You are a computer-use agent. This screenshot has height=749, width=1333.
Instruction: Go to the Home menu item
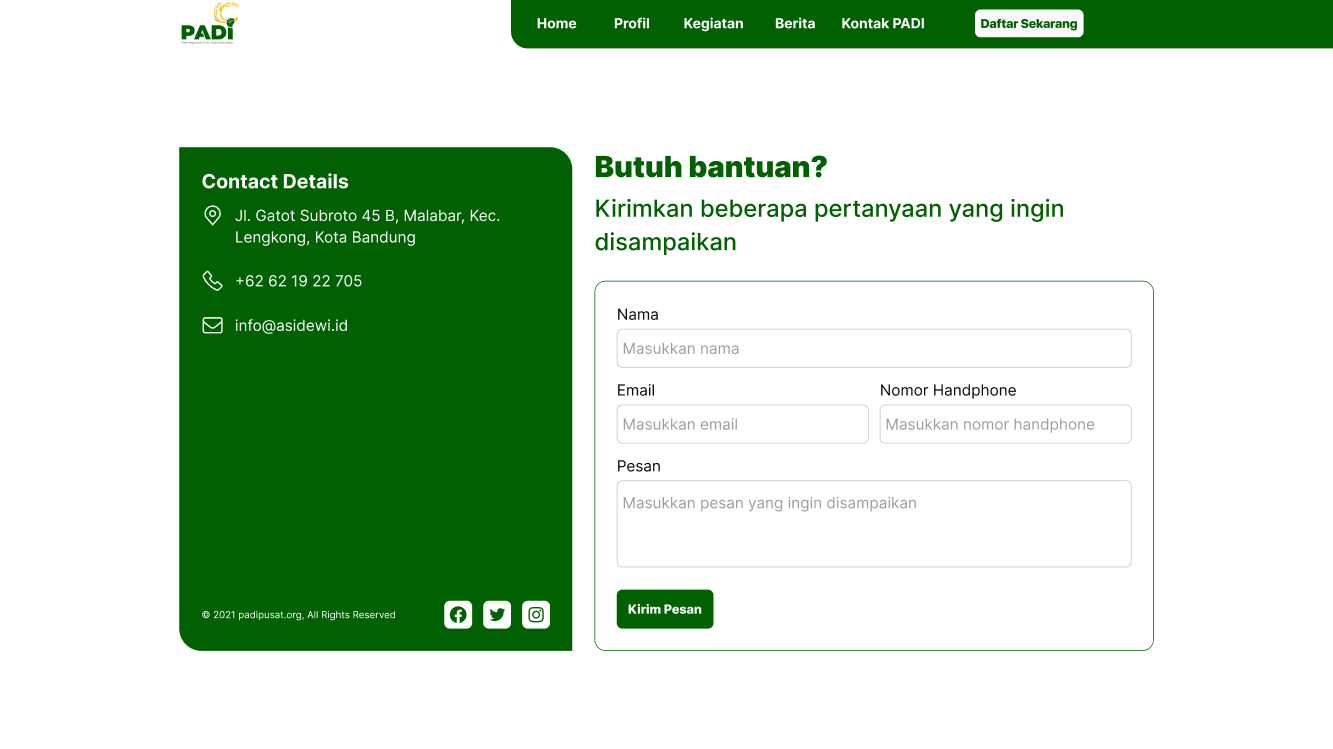coord(556,24)
